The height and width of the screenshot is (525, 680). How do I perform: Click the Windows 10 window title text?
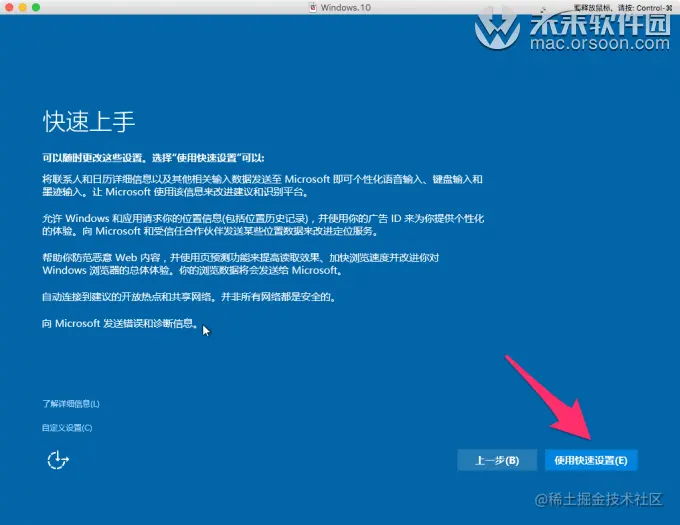[346, 7]
